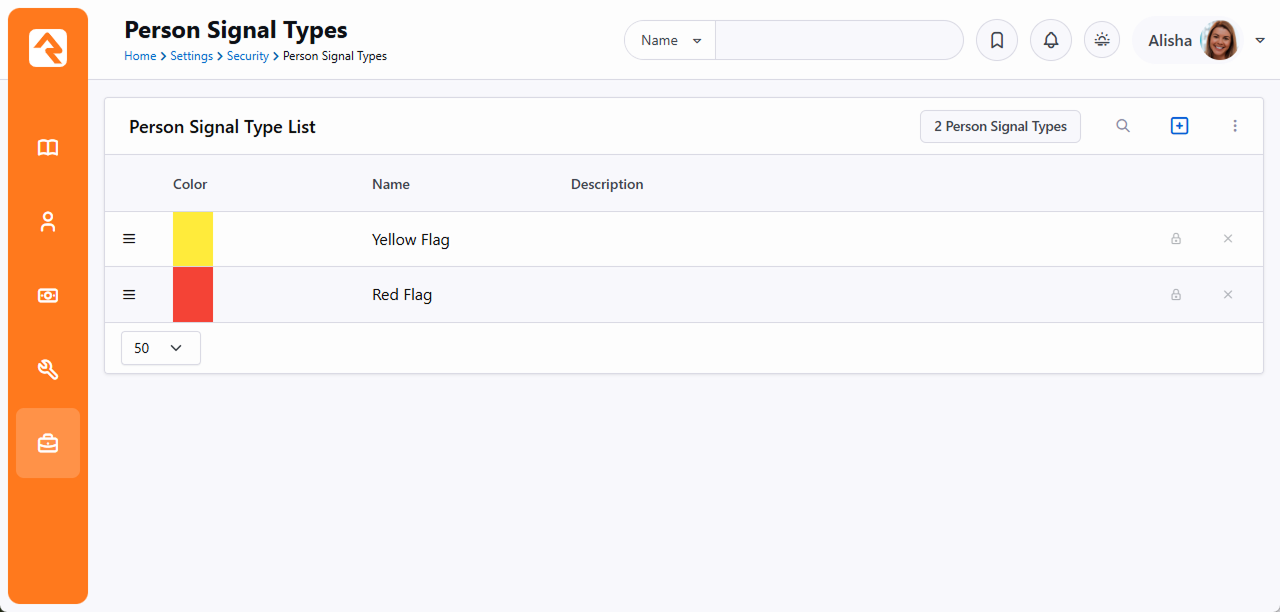
Task: Add a new person signal type
Action: (x=1179, y=126)
